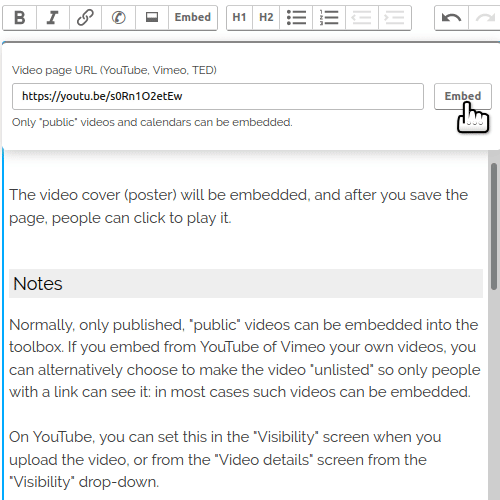The height and width of the screenshot is (500, 500).
Task: Insert an image using picture icon
Action: click(x=152, y=18)
